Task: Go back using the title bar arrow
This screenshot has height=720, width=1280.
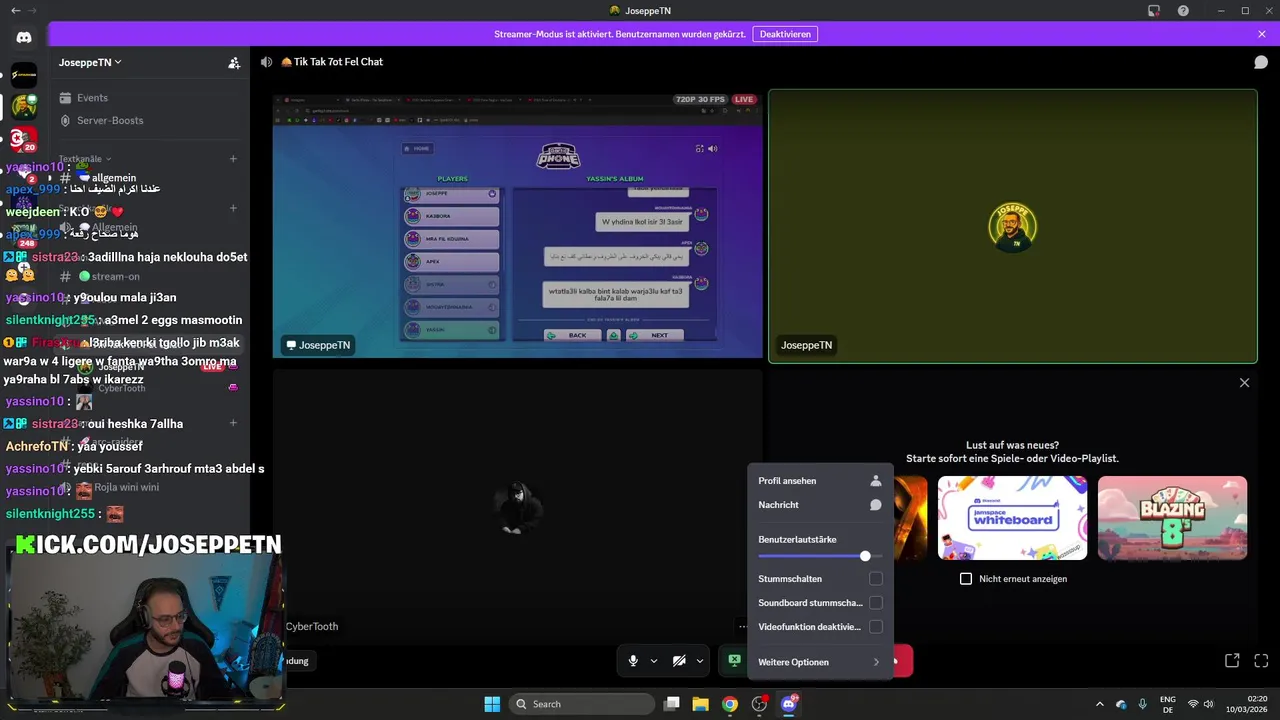Action: 15,10
